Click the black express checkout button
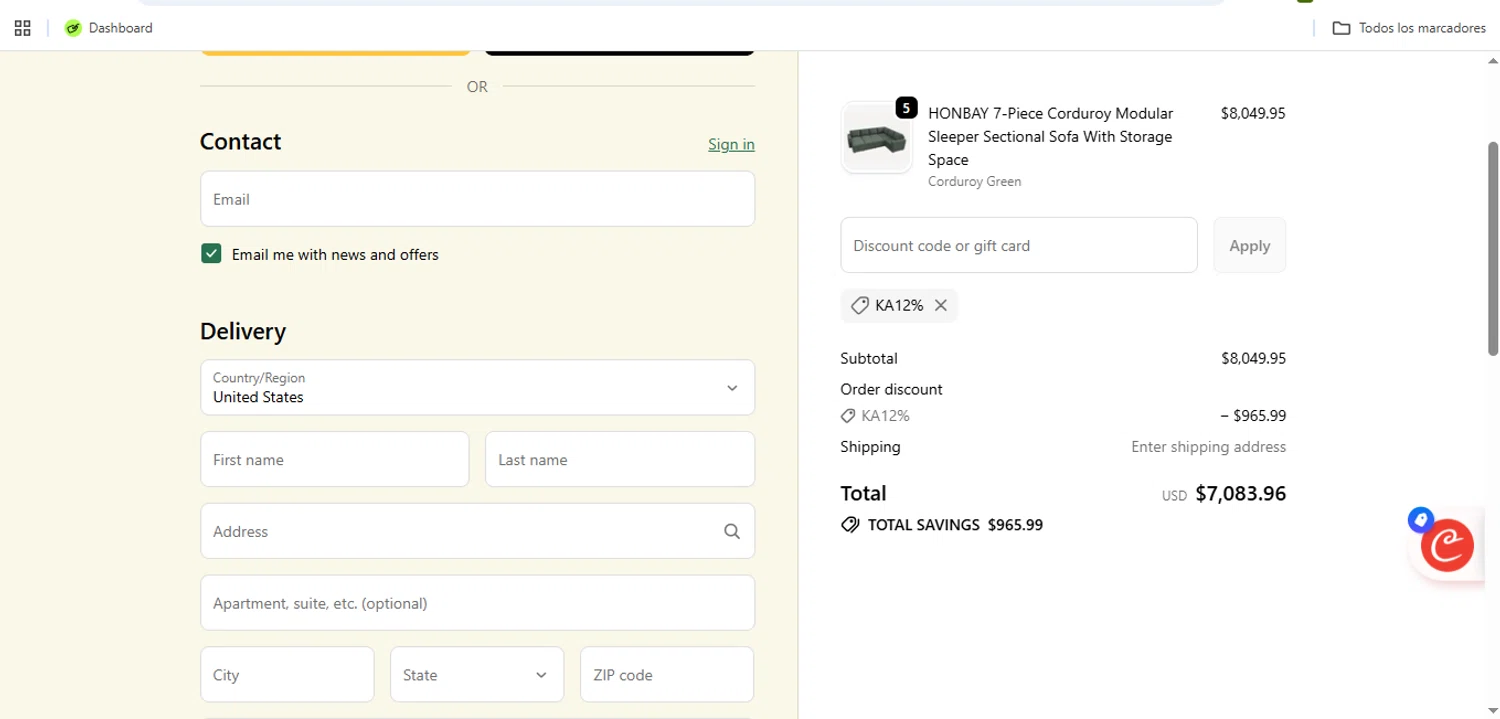The width and height of the screenshot is (1500, 719). coord(620,51)
